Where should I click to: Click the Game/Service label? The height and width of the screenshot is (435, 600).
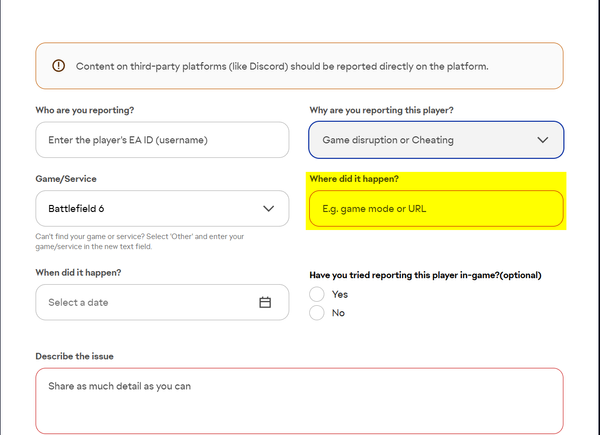click(65, 178)
